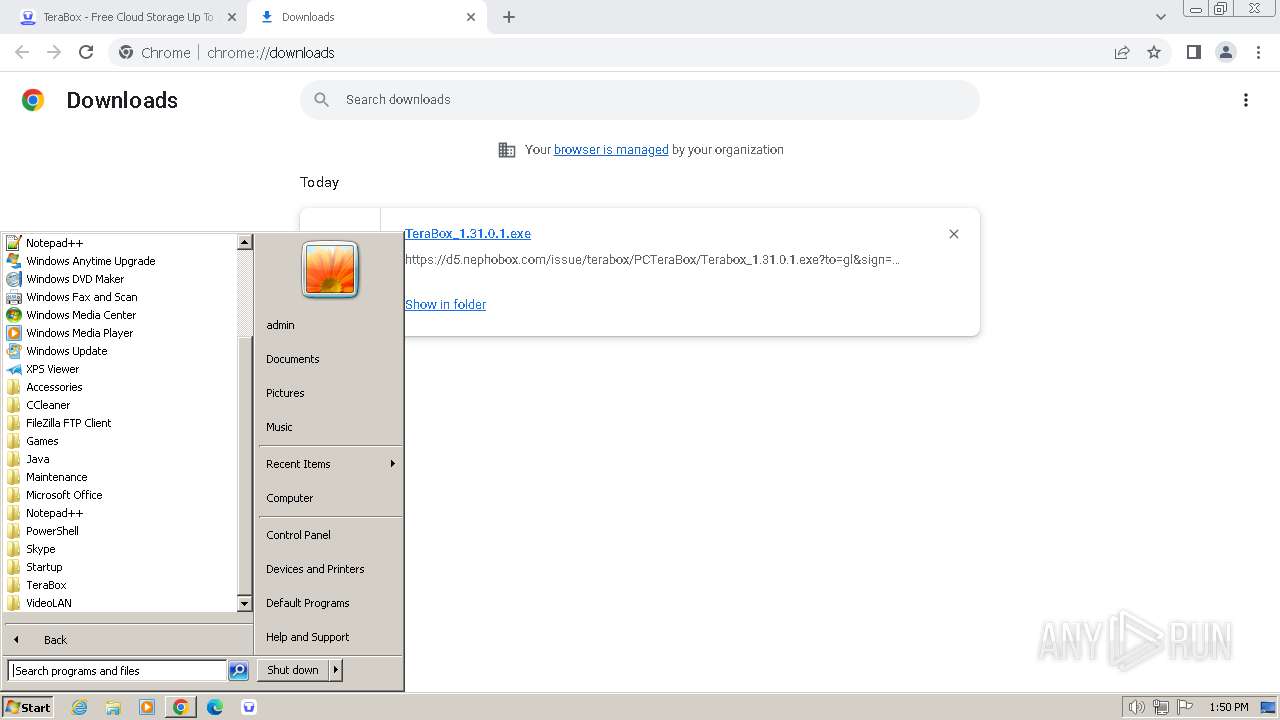Open volume control in system tray
Viewport: 1280px width, 720px height.
[x=1137, y=707]
